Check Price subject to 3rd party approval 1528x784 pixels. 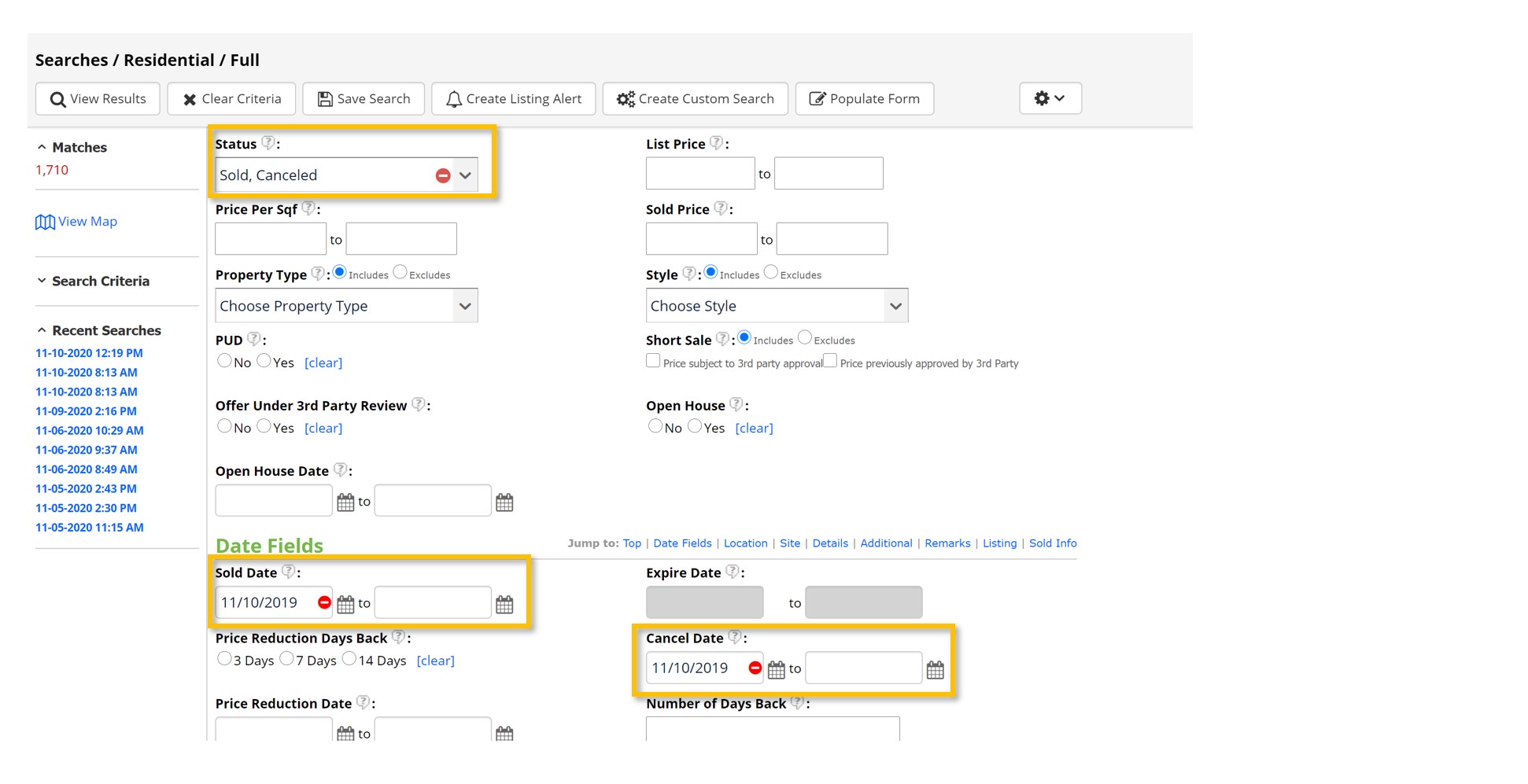click(653, 361)
